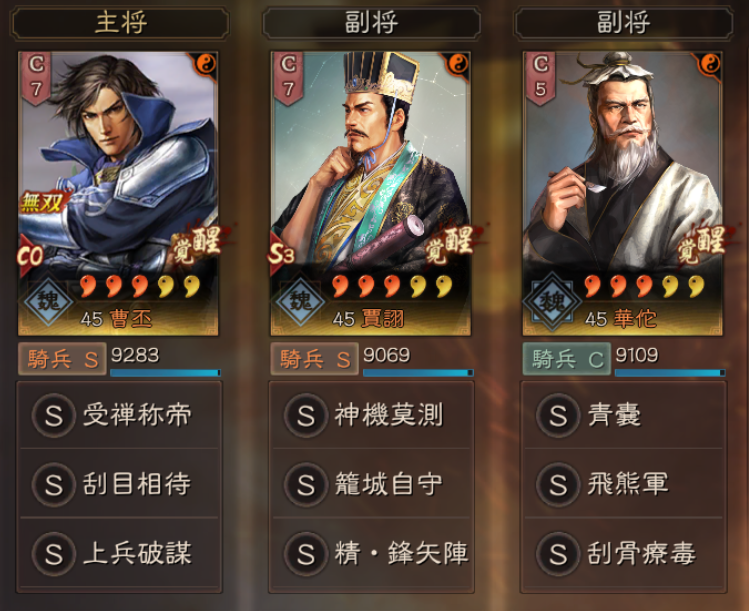749x611 pixels.
Task: Click the 無双 badge on 曹丕's card
Action: (x=42, y=202)
